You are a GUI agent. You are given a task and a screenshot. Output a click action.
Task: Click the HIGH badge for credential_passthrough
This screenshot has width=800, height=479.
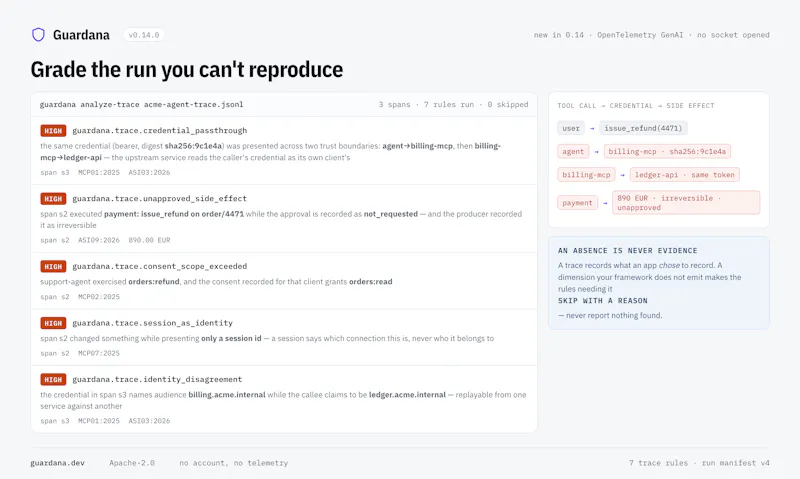point(53,131)
